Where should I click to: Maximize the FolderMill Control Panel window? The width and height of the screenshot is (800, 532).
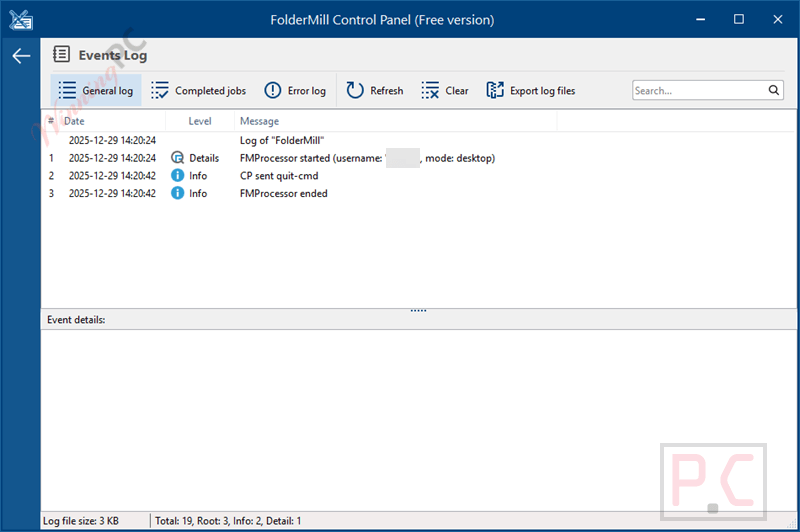(x=739, y=19)
